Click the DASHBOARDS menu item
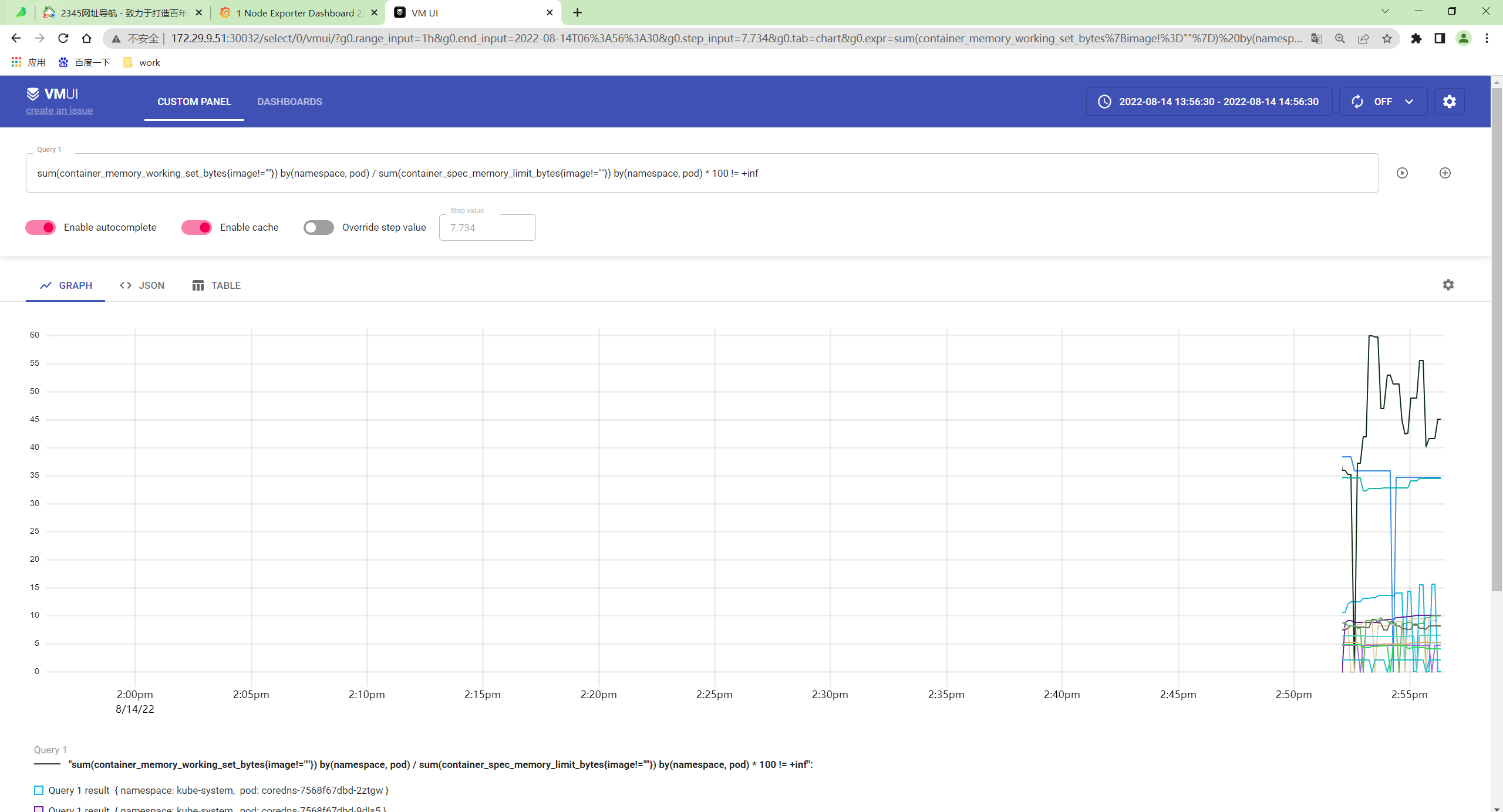The image size is (1503, 812). (x=290, y=101)
